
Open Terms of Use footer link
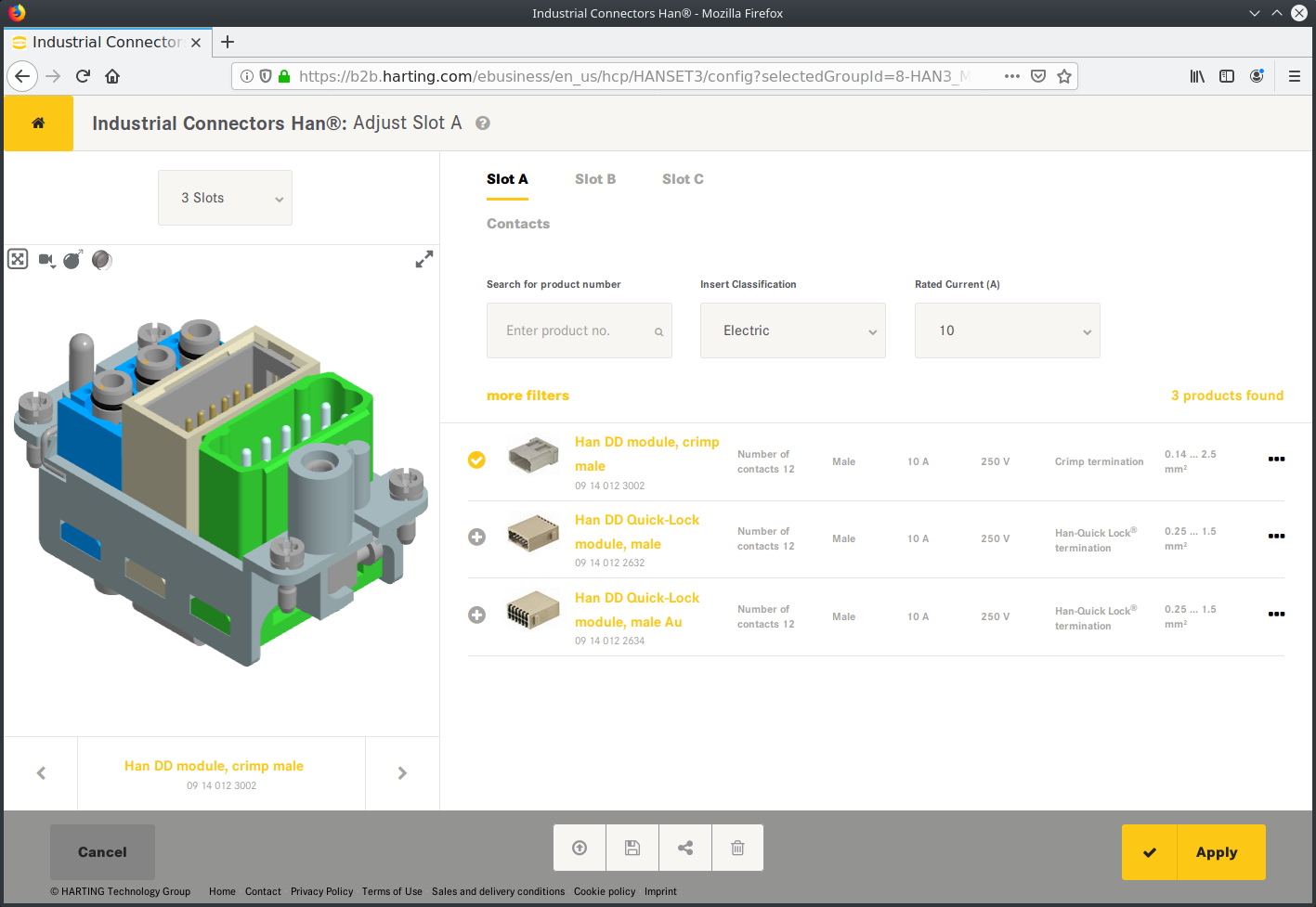point(392,891)
